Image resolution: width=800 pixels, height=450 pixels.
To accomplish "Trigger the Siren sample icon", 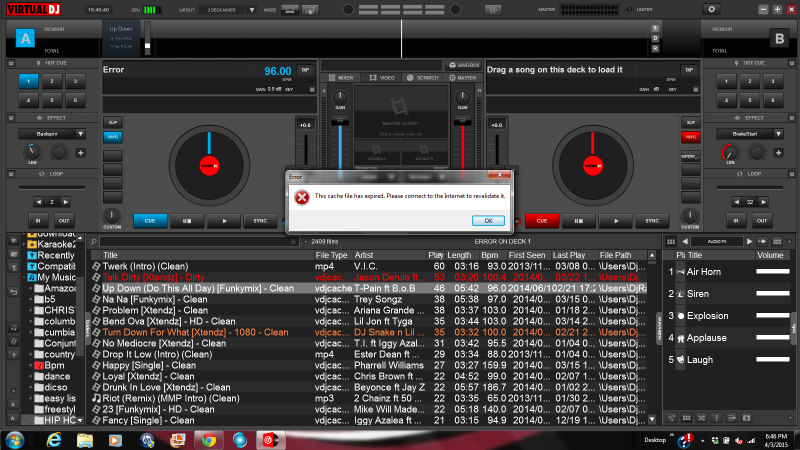I will [x=680, y=294].
